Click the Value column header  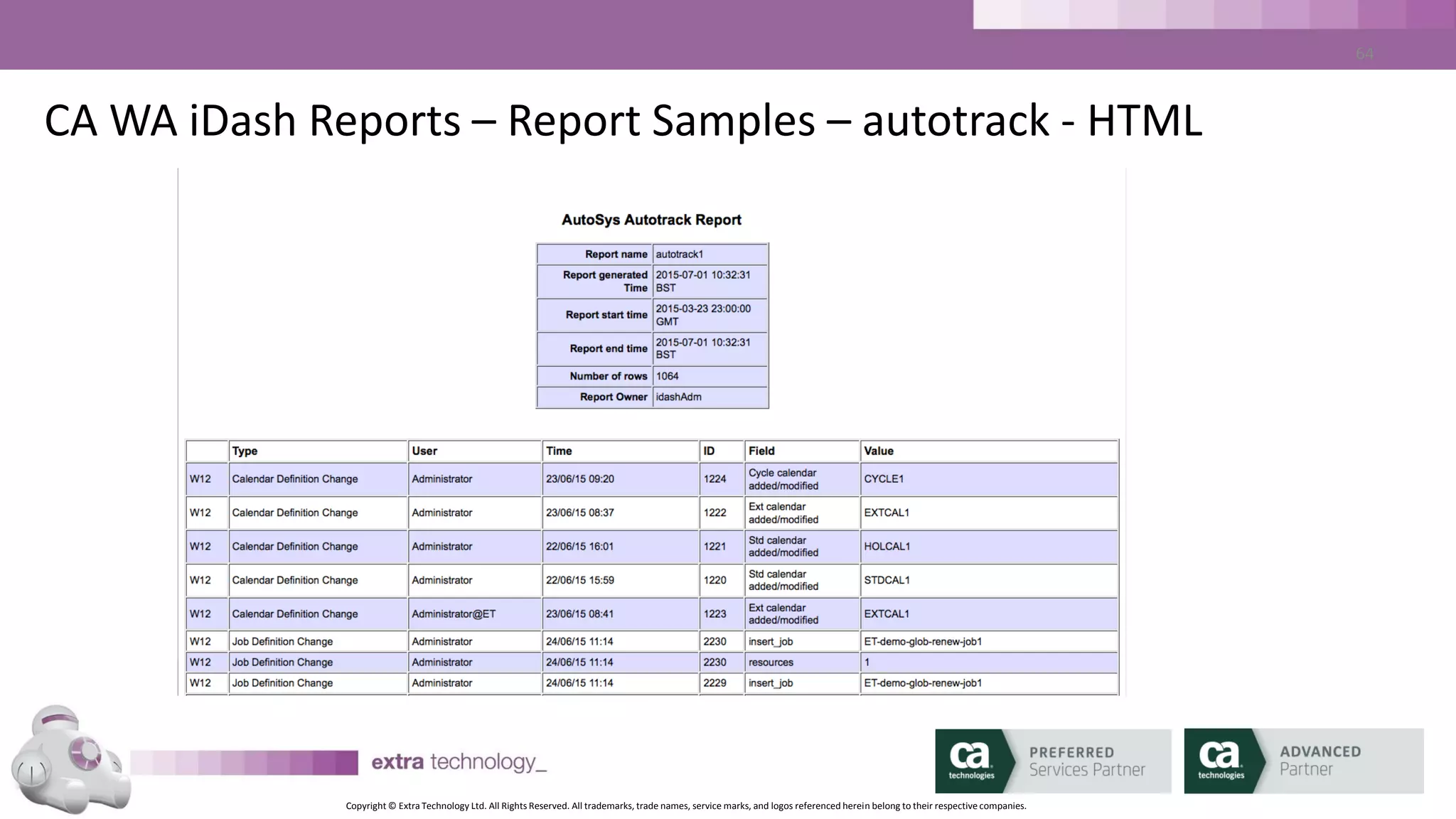point(879,451)
